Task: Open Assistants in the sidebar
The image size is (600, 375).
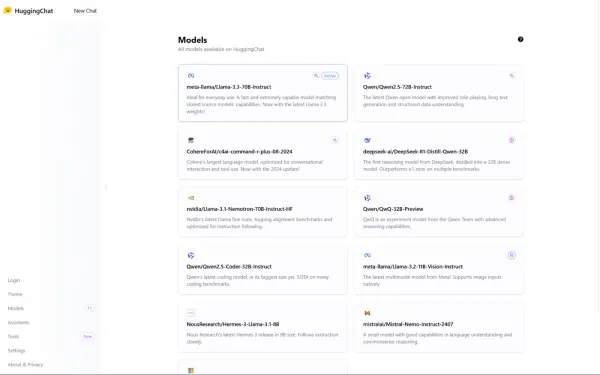Action: (x=18, y=322)
